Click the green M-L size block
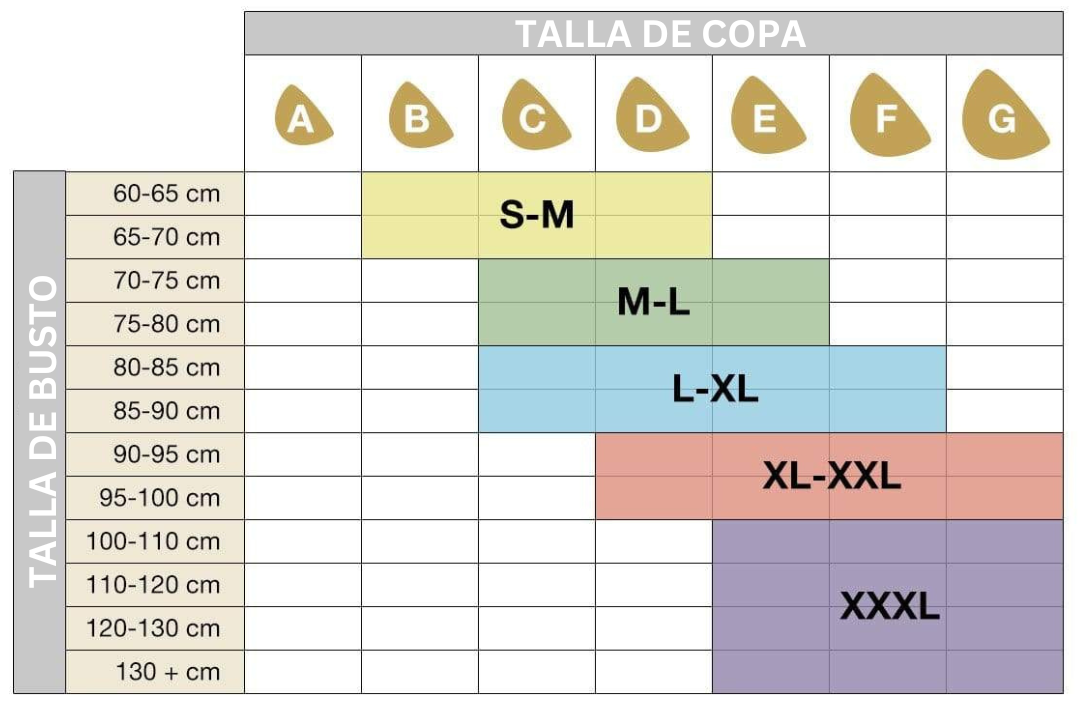This screenshot has height=708, width=1085. coord(654,302)
